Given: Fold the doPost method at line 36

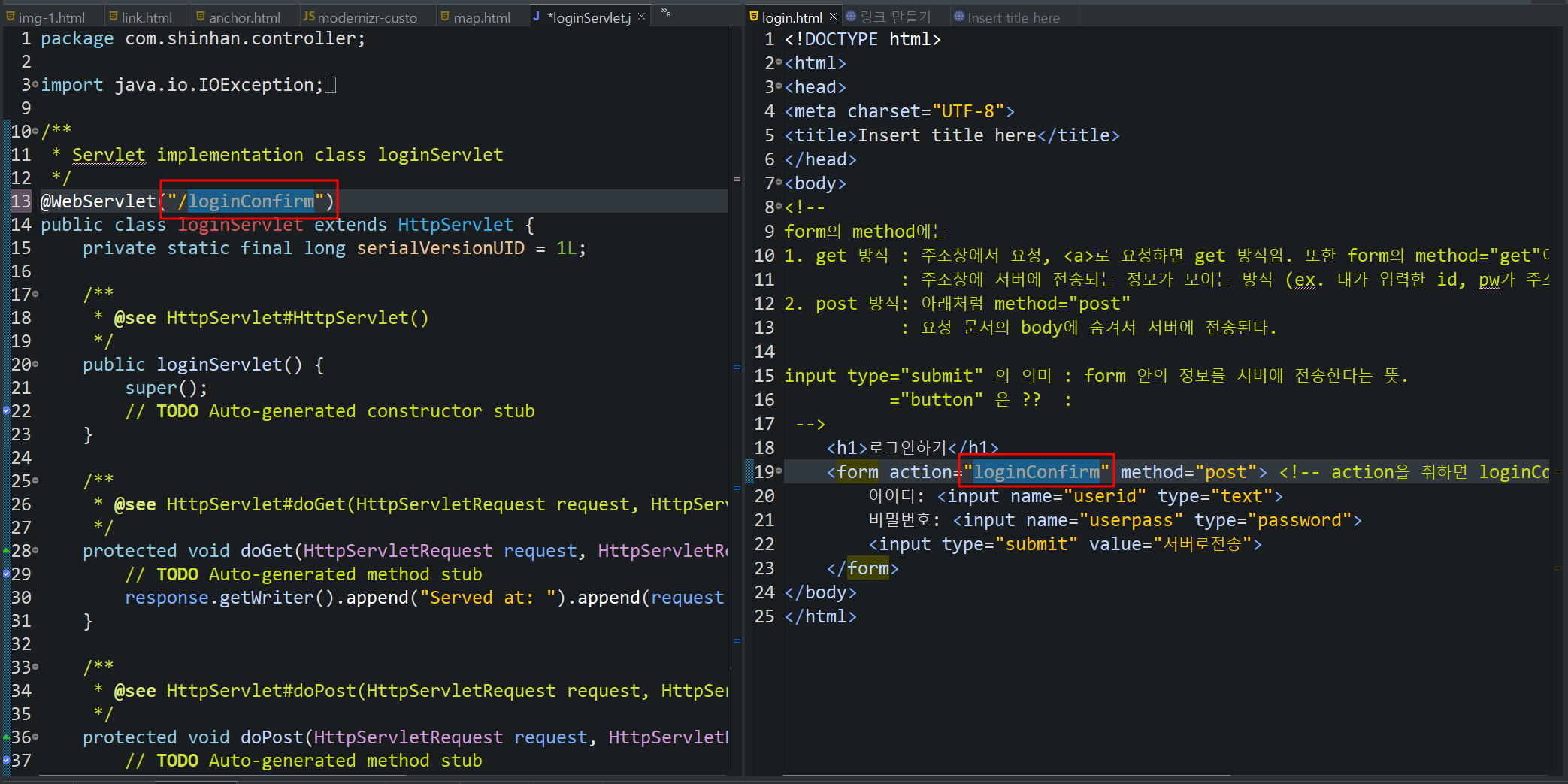Looking at the screenshot, I should [35, 737].
